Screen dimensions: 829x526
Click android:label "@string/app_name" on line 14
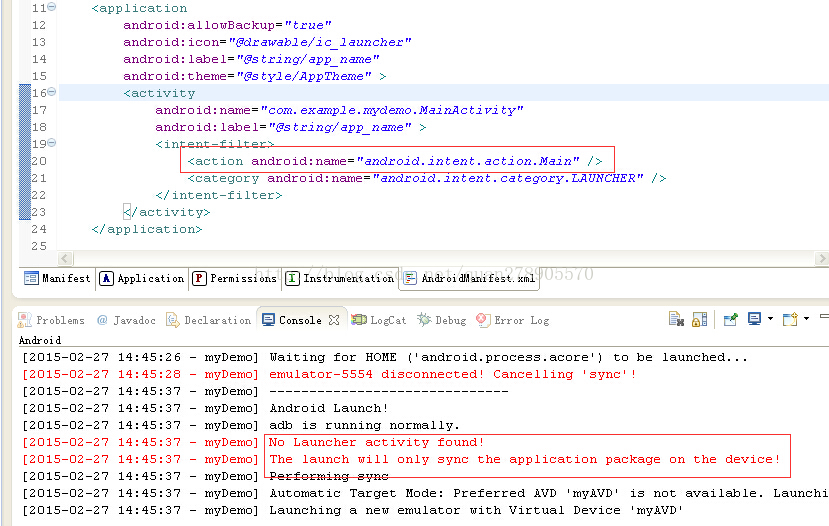click(251, 59)
